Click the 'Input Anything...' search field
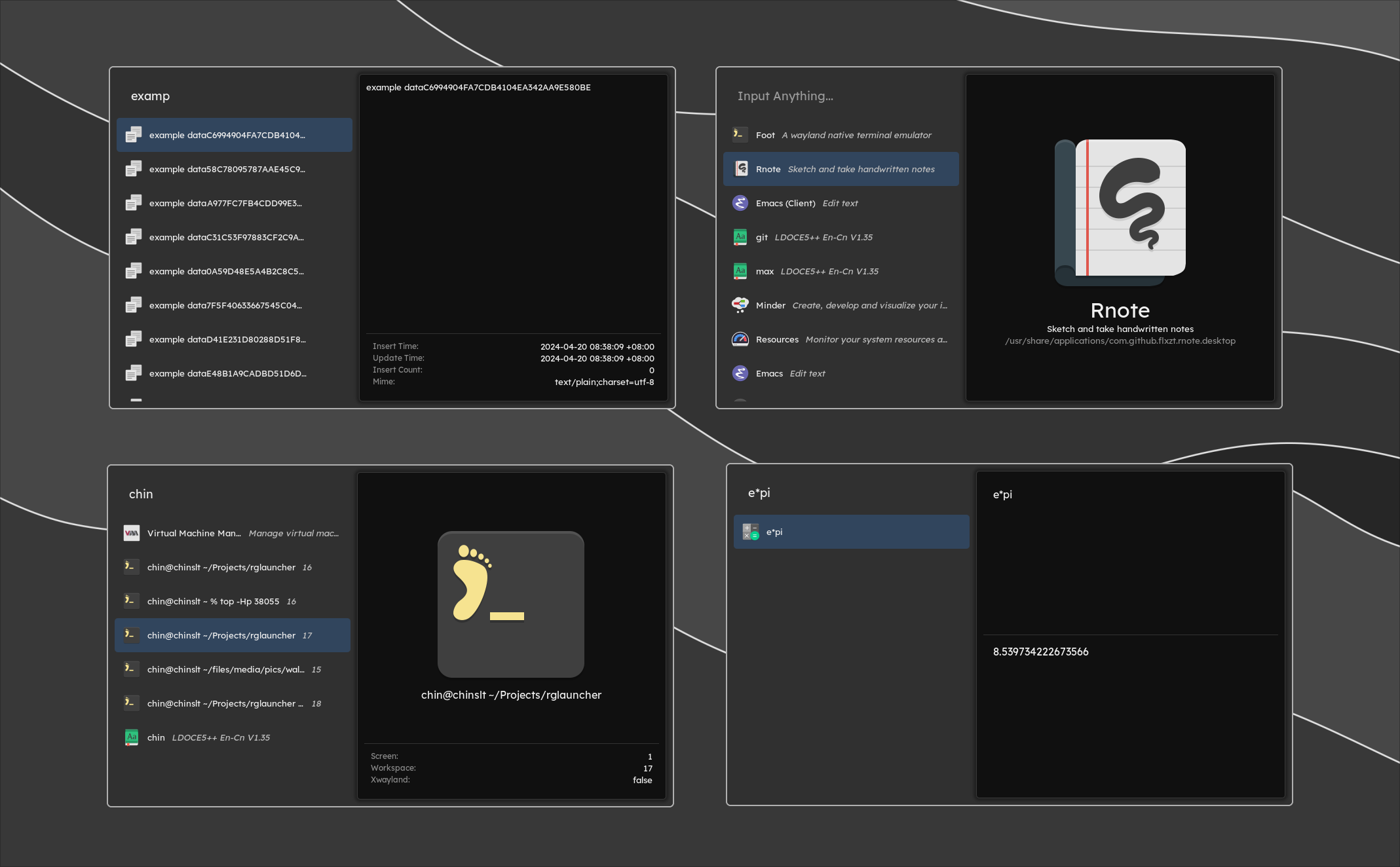 [x=841, y=96]
